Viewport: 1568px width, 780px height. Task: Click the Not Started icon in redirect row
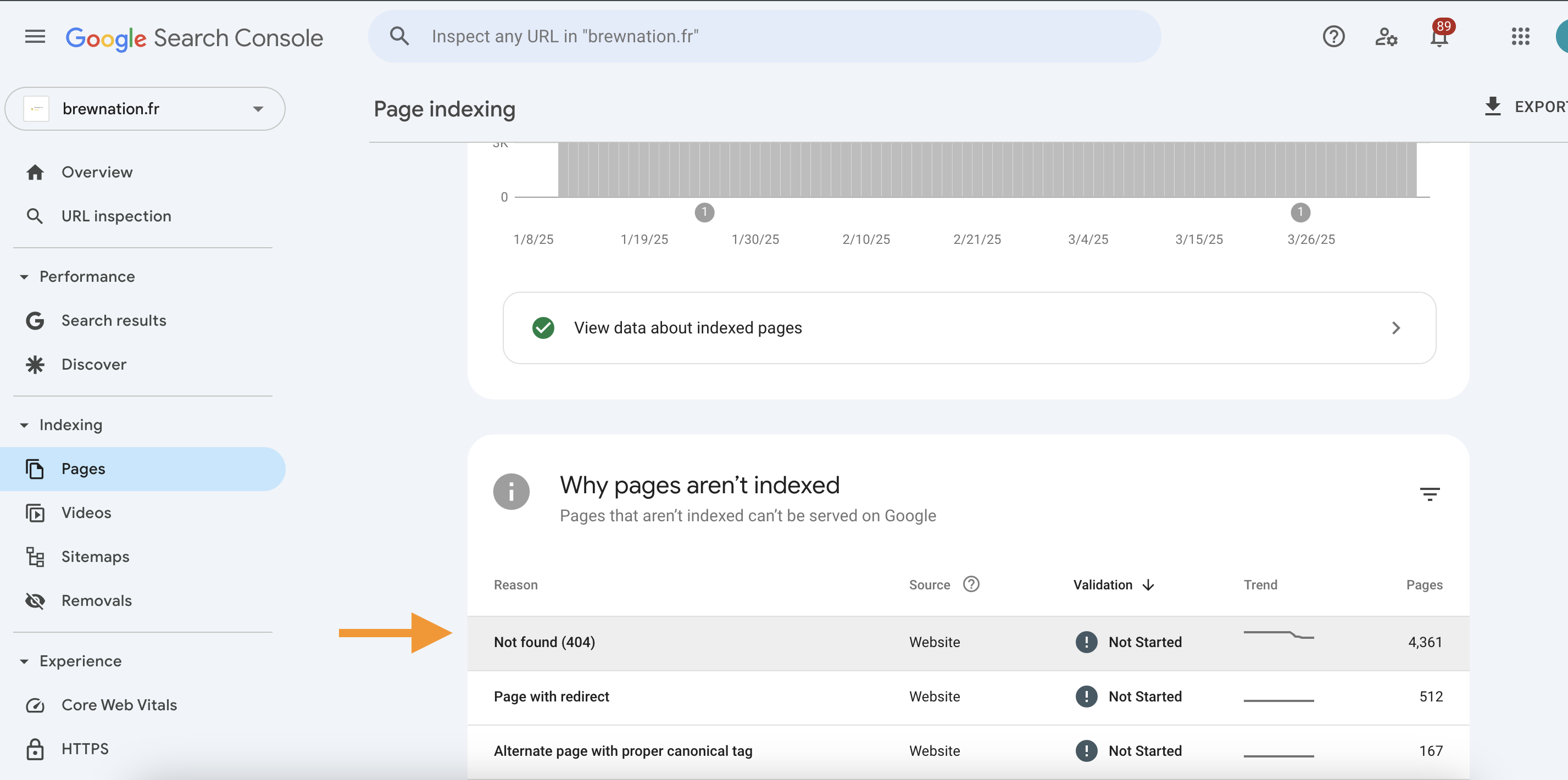click(1086, 696)
